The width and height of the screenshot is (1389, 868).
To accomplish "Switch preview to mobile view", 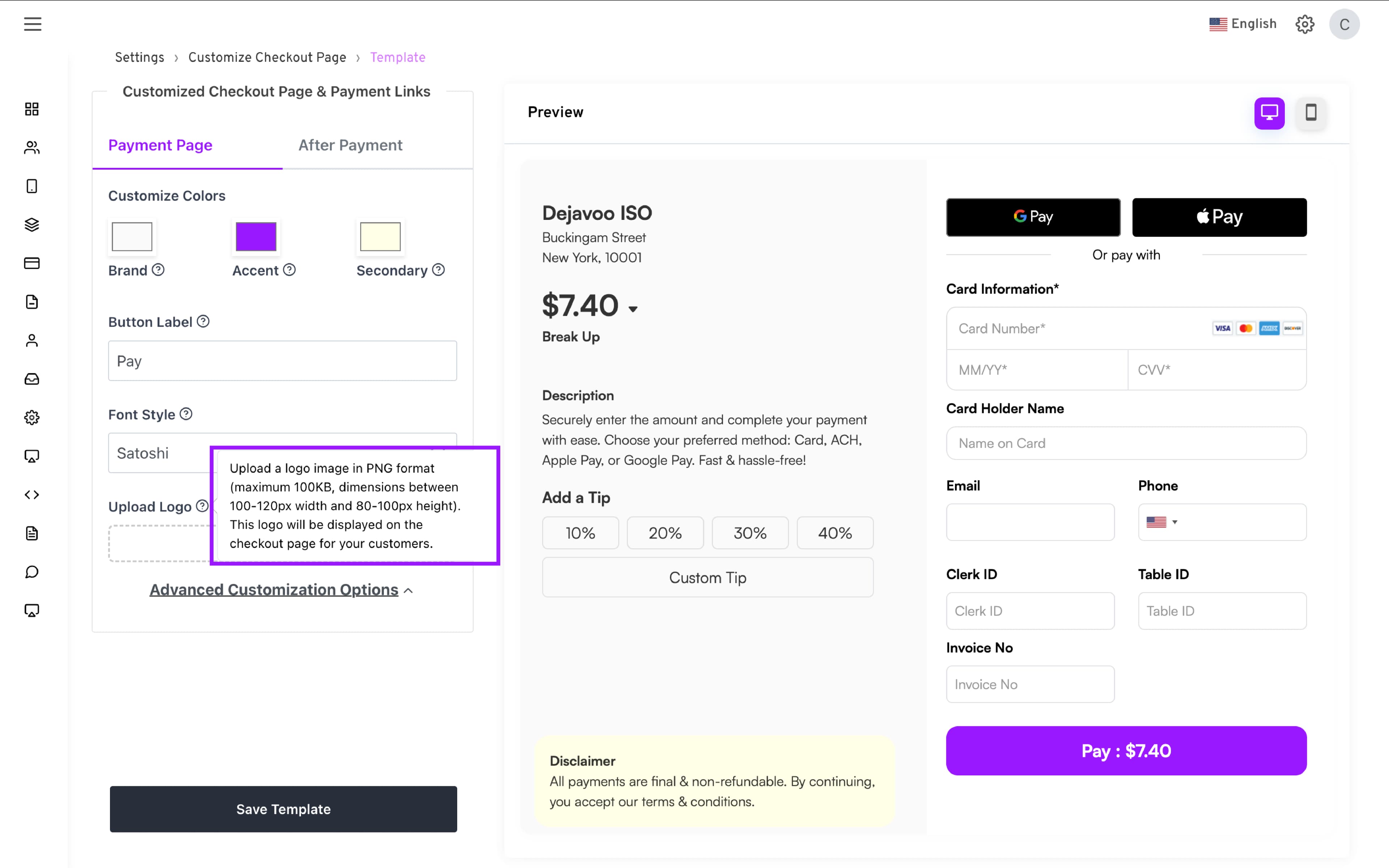I will tap(1311, 112).
